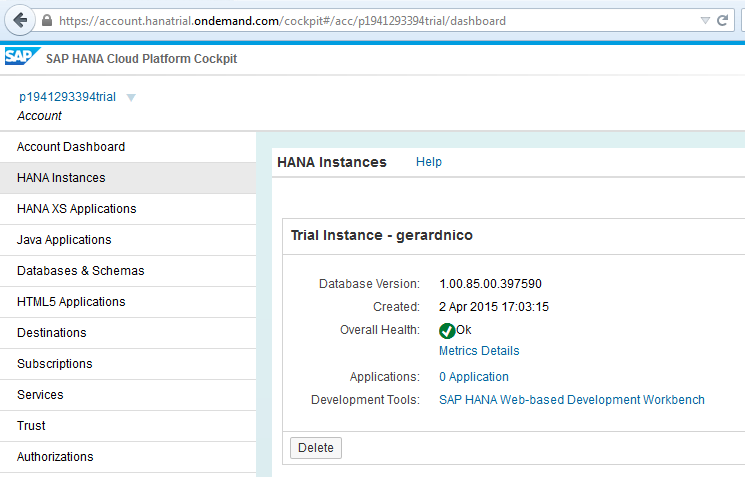Click the 0 Application link
The width and height of the screenshot is (745, 477).
click(x=474, y=377)
